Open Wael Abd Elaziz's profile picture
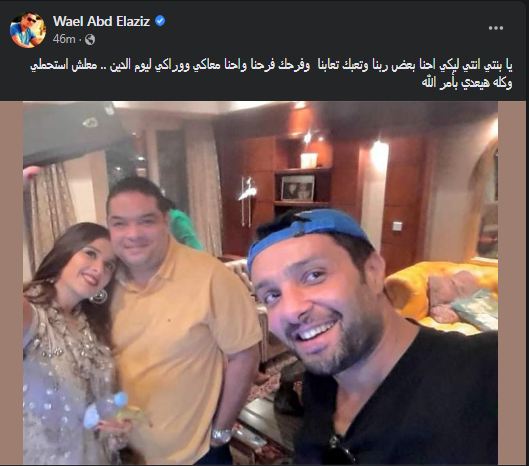The height and width of the screenshot is (466, 529). (x=28, y=30)
